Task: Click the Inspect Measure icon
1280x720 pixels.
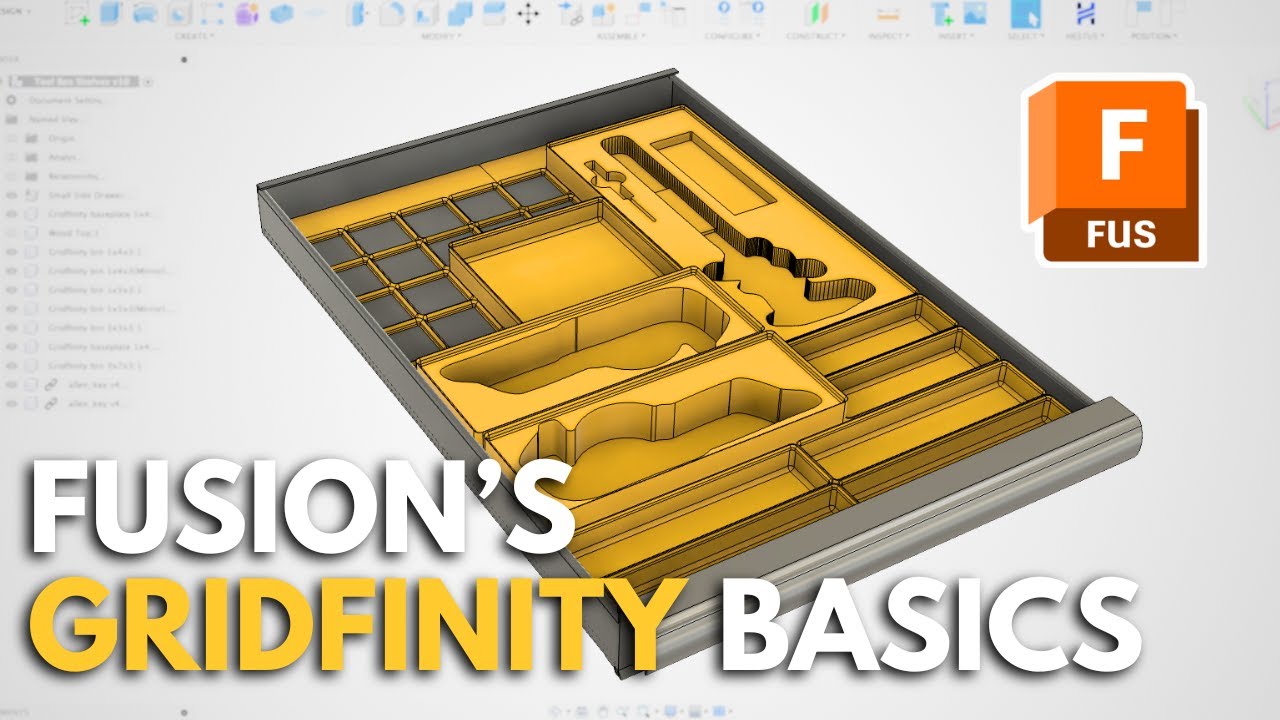Action: point(887,13)
